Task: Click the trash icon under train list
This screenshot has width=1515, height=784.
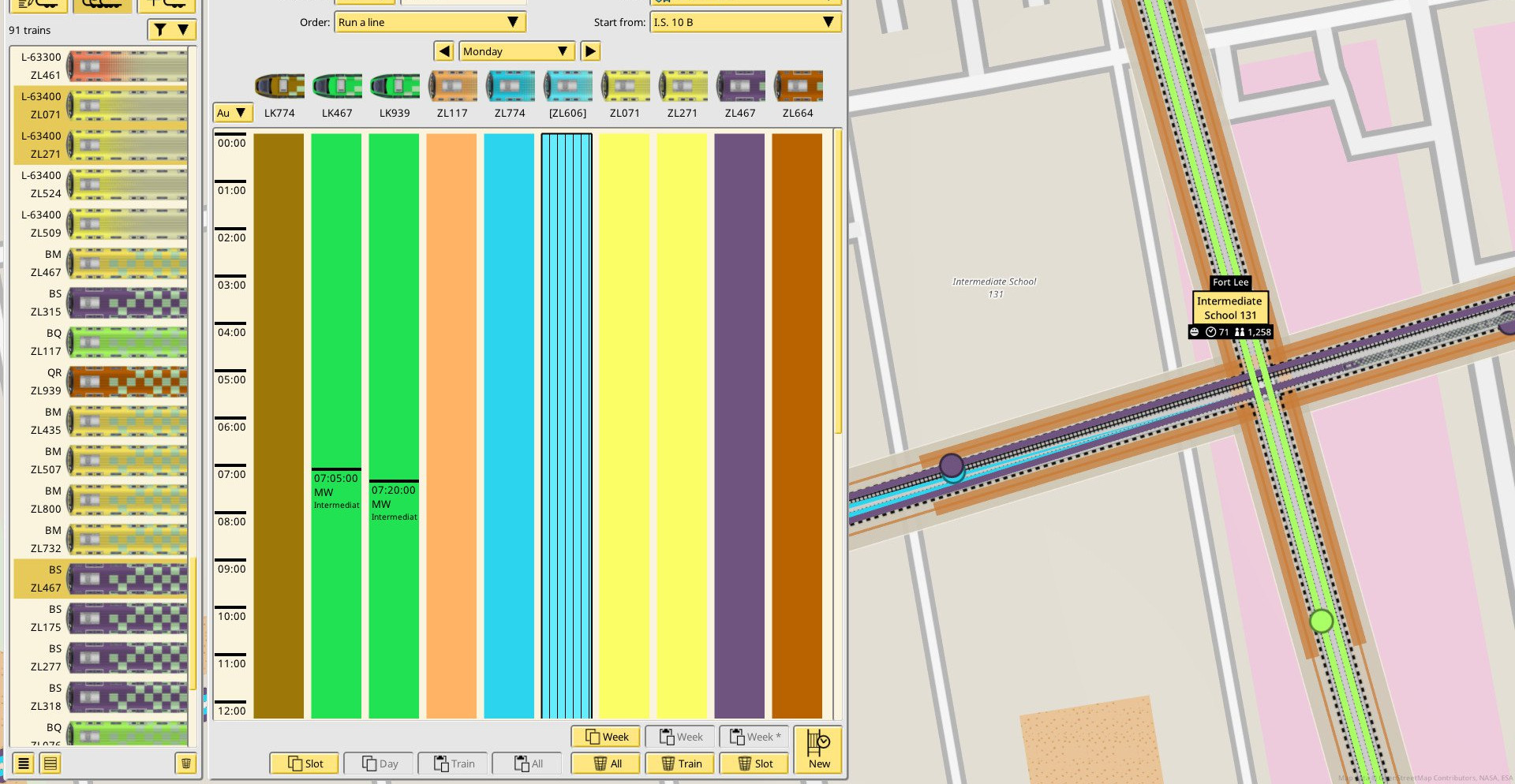Action: (x=186, y=763)
